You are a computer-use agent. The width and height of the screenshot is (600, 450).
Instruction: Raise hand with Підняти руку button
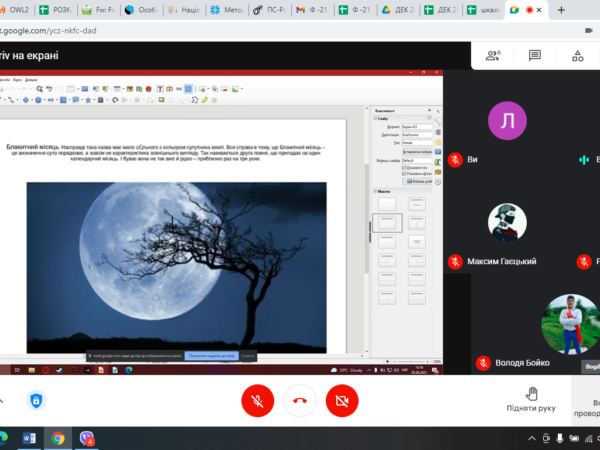(x=531, y=400)
